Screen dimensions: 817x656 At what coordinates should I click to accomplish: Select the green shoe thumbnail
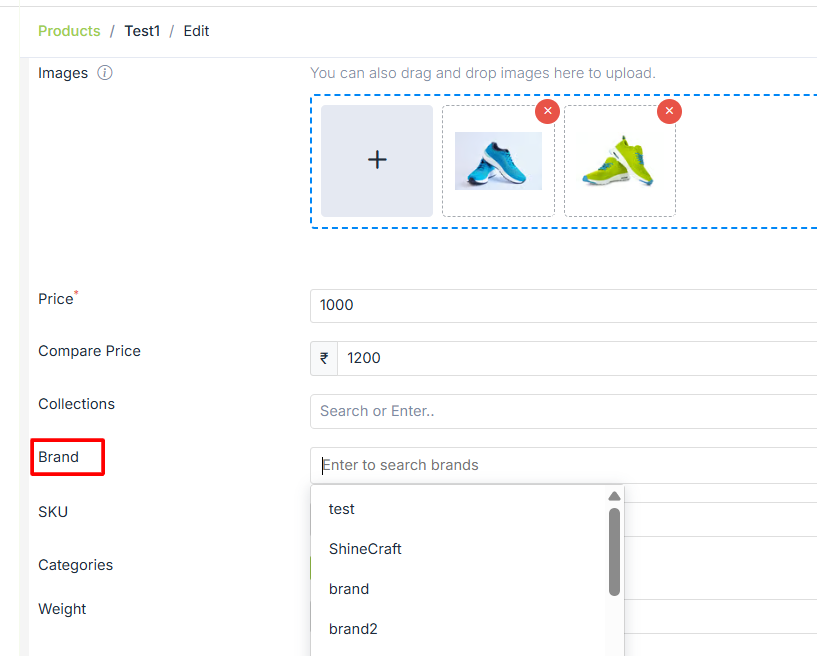click(619, 161)
